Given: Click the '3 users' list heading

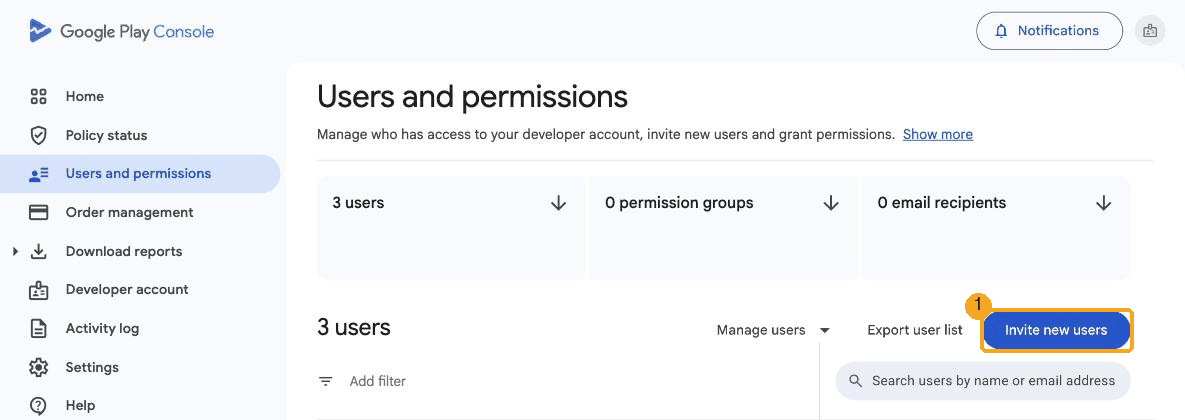Looking at the screenshot, I should 354,327.
